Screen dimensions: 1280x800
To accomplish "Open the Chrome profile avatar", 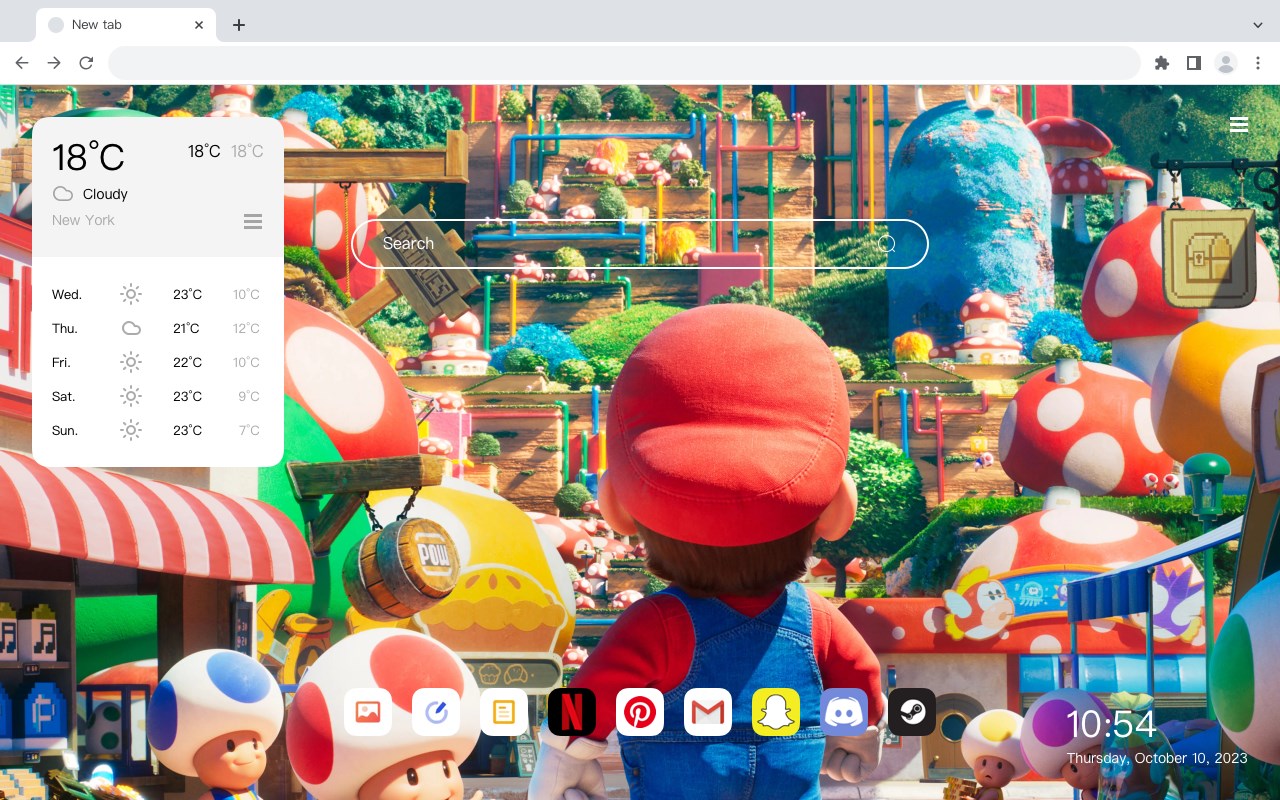I will click(1226, 63).
